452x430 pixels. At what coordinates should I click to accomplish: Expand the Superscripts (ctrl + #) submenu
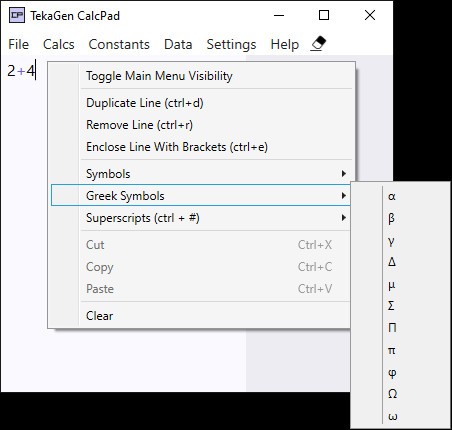(x=201, y=218)
